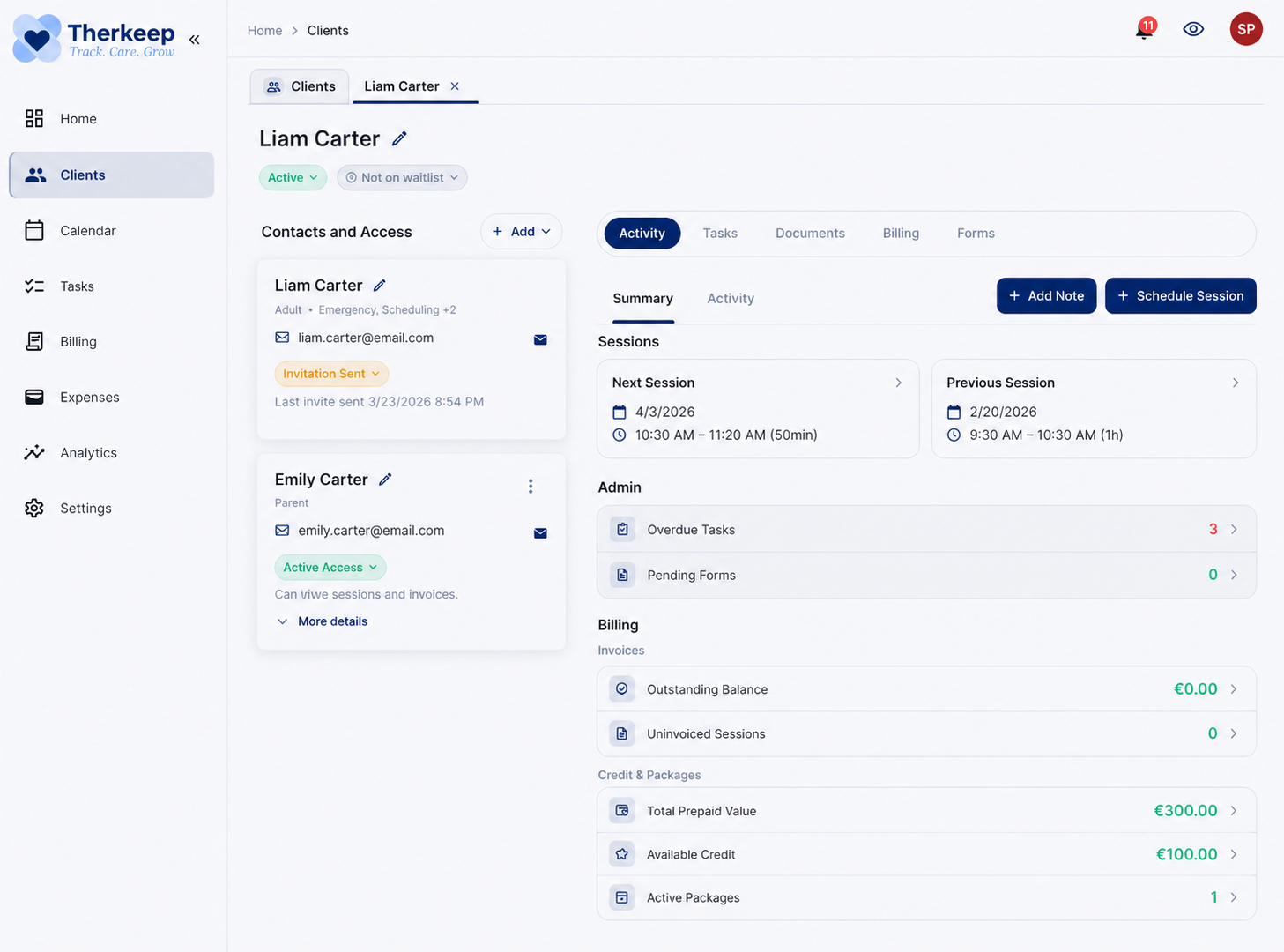
Task: Open the Expenses section
Action: click(89, 397)
